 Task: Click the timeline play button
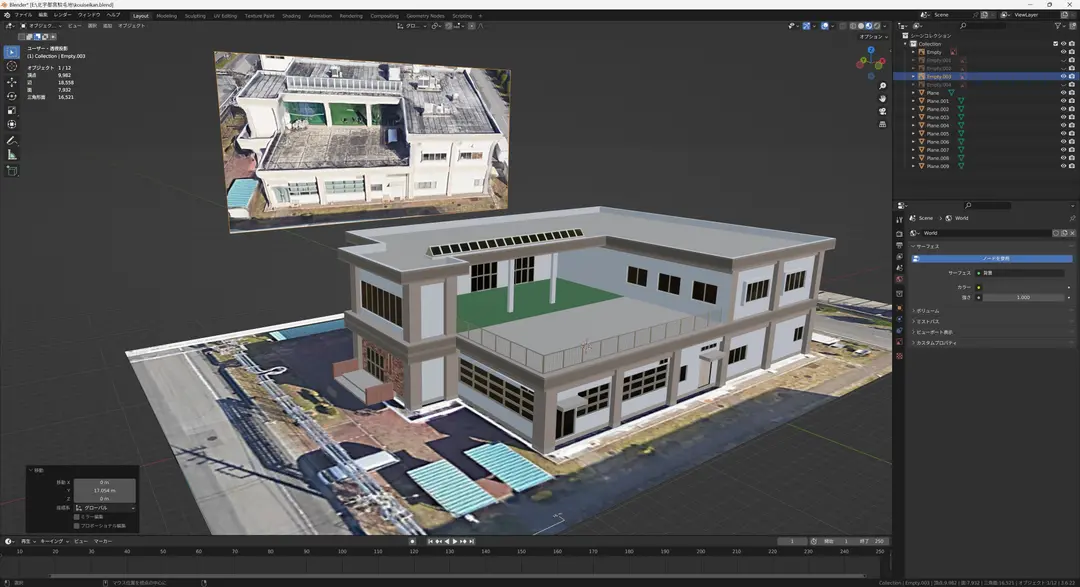coord(455,542)
